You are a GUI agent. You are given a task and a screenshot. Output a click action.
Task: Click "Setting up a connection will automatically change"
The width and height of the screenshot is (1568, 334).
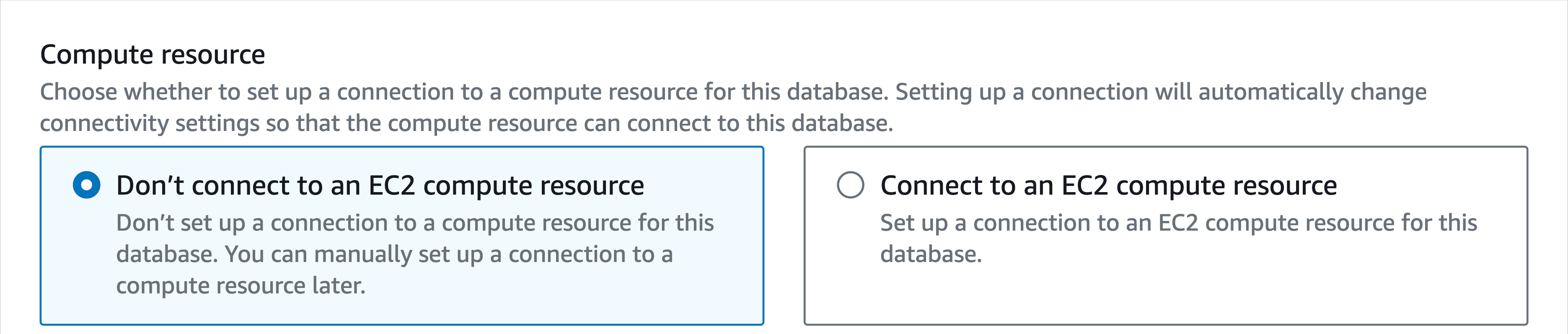[1160, 92]
